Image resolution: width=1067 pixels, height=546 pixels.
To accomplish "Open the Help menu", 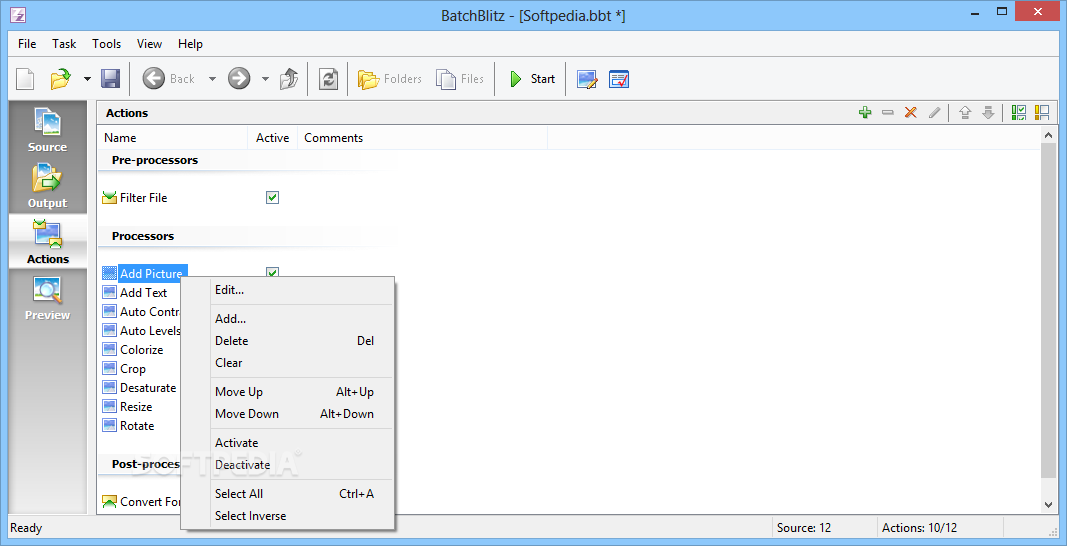I will (191, 44).
